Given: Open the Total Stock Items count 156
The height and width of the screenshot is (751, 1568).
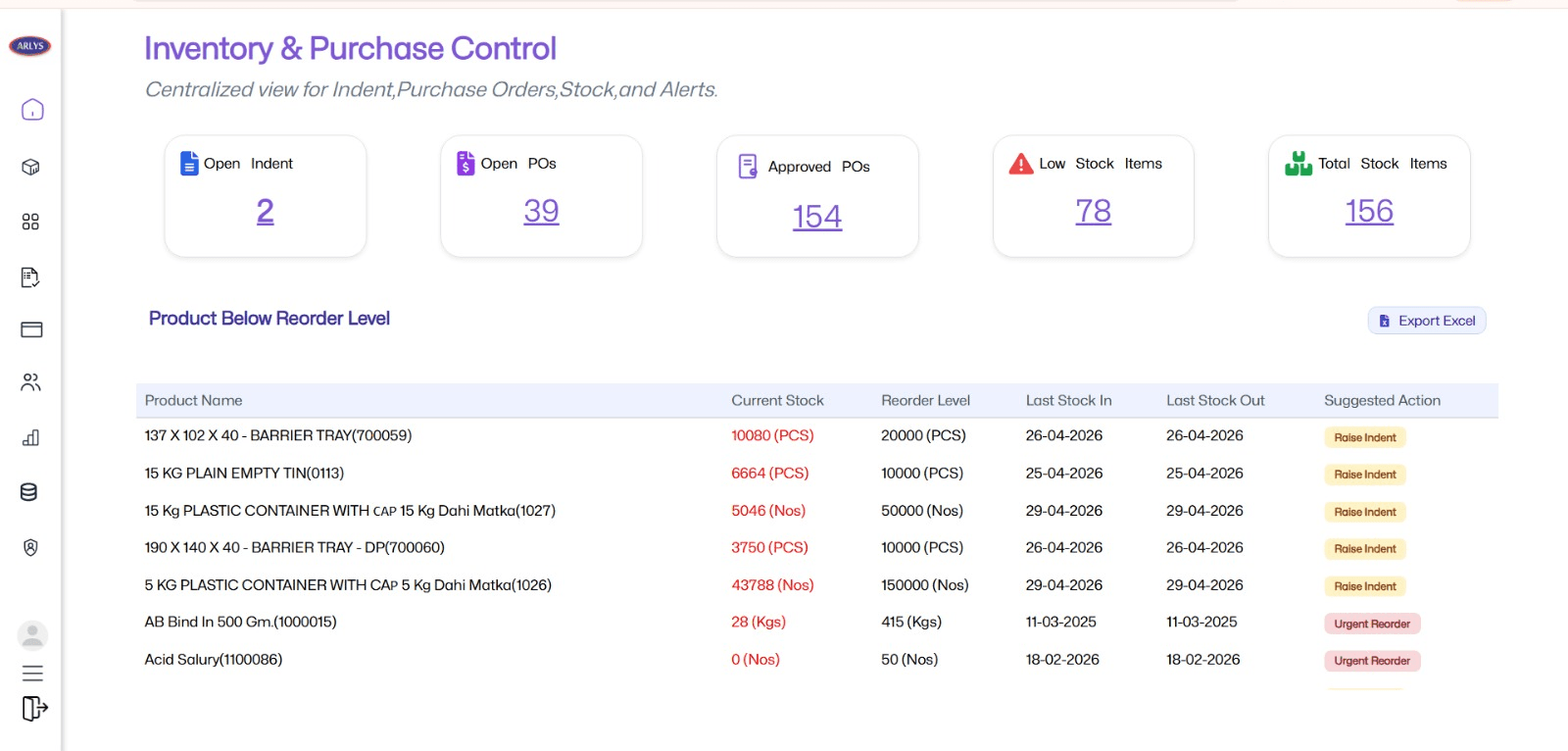Looking at the screenshot, I should (x=1369, y=211).
